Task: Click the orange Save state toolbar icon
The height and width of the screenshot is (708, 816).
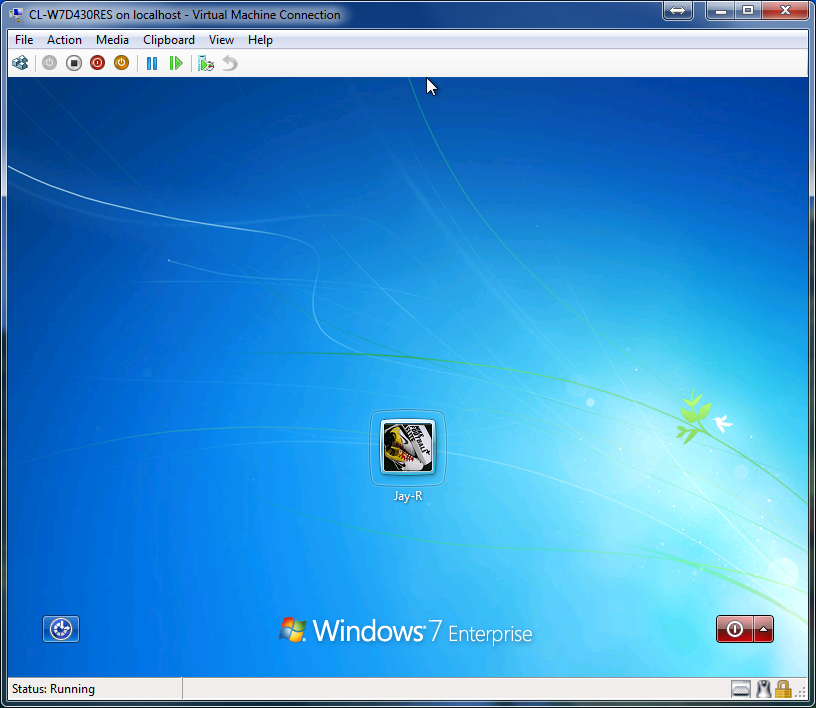Action: click(121, 63)
